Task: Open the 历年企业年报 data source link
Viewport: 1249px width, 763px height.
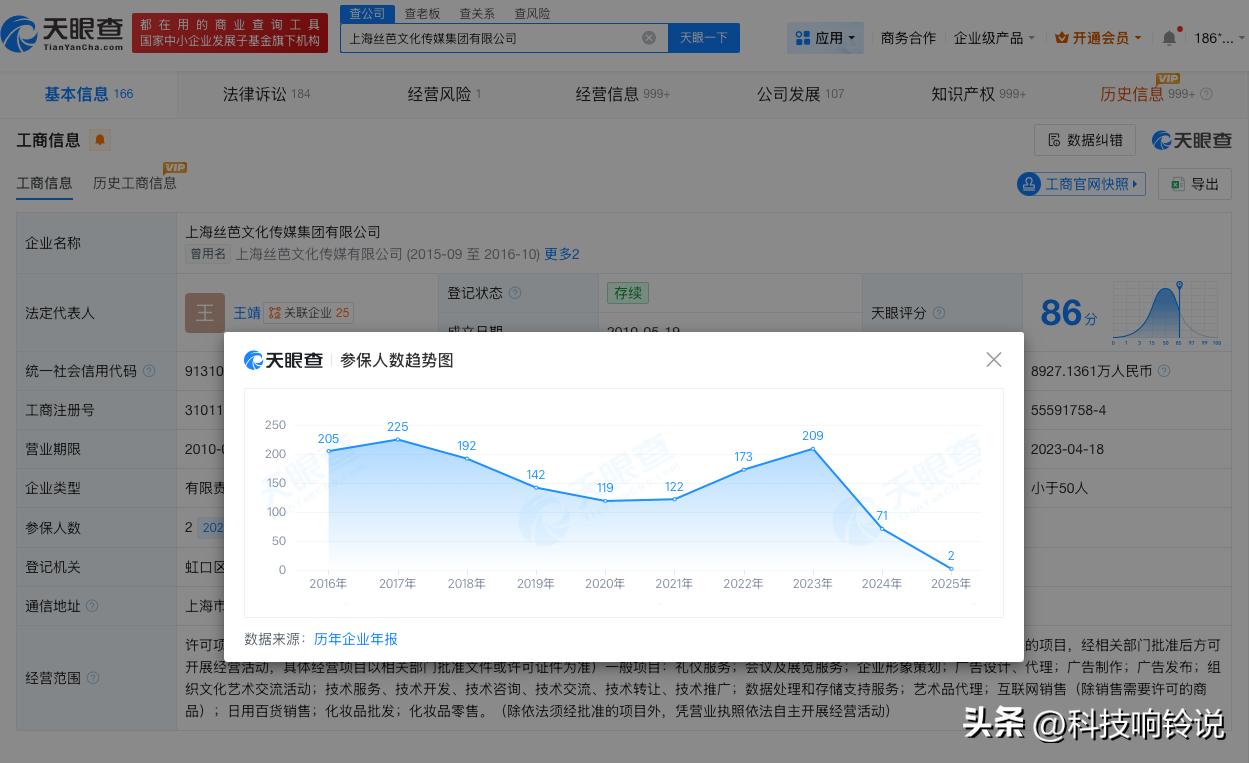Action: coord(355,638)
